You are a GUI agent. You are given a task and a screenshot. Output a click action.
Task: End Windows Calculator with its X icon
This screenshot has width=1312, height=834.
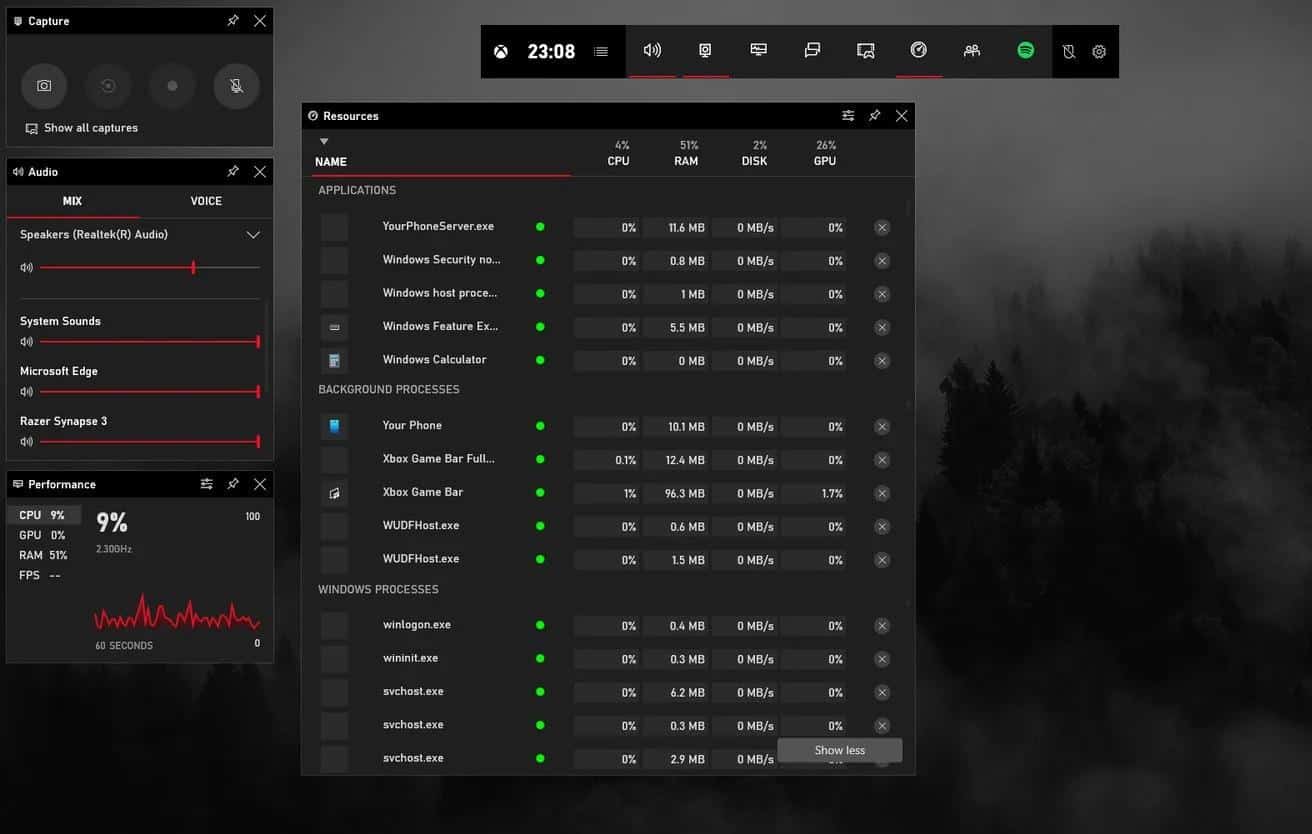882,361
